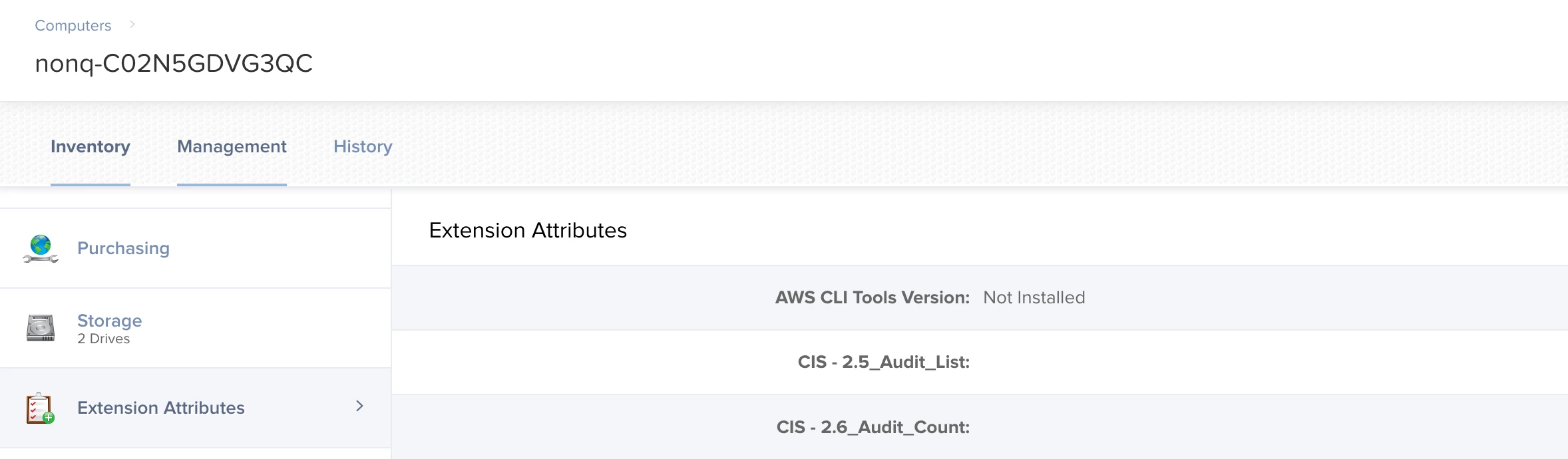1568x459 pixels.
Task: Select the Storage sidebar link
Action: [110, 321]
